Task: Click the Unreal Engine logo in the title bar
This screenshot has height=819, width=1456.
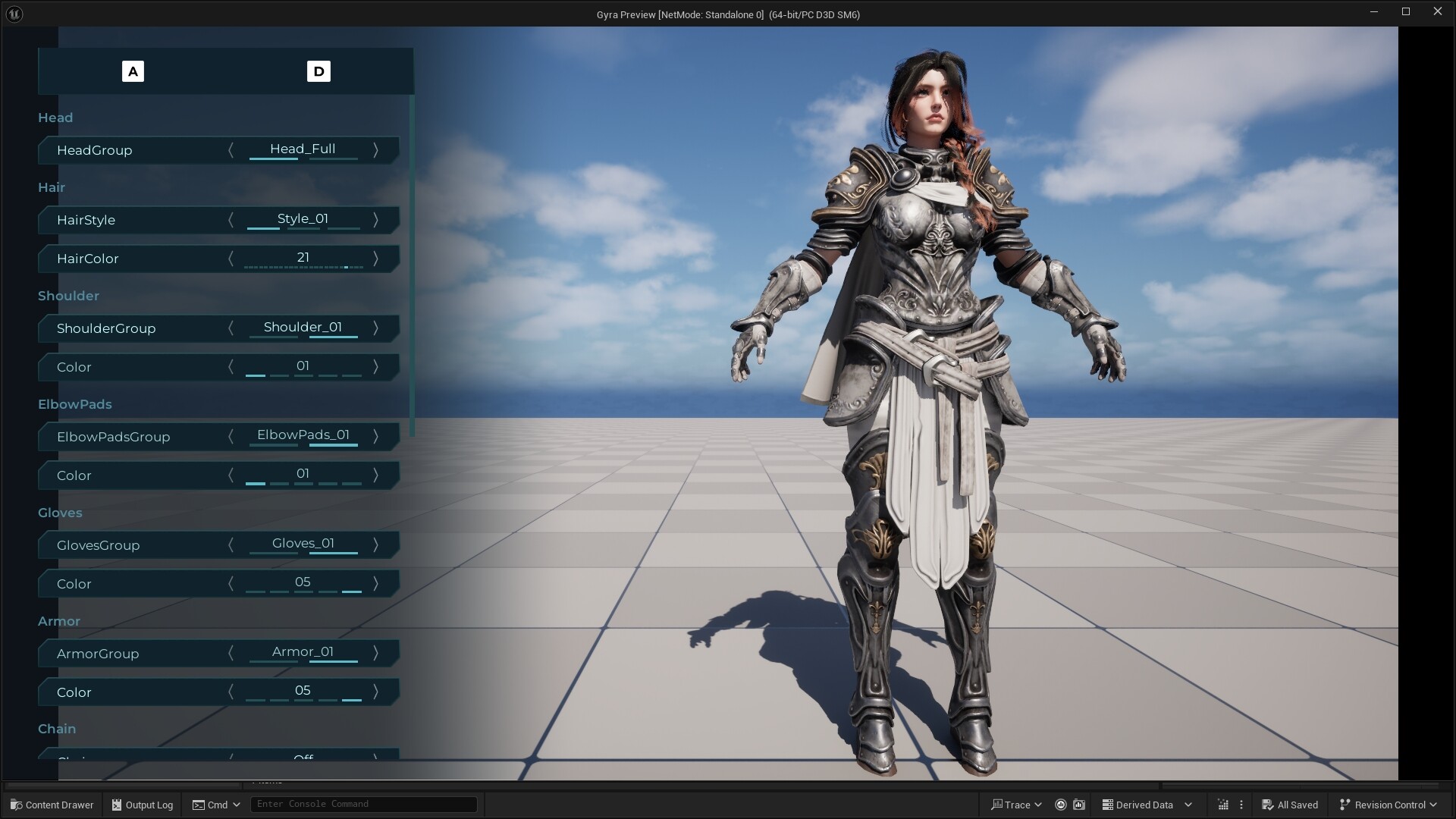Action: click(x=14, y=14)
